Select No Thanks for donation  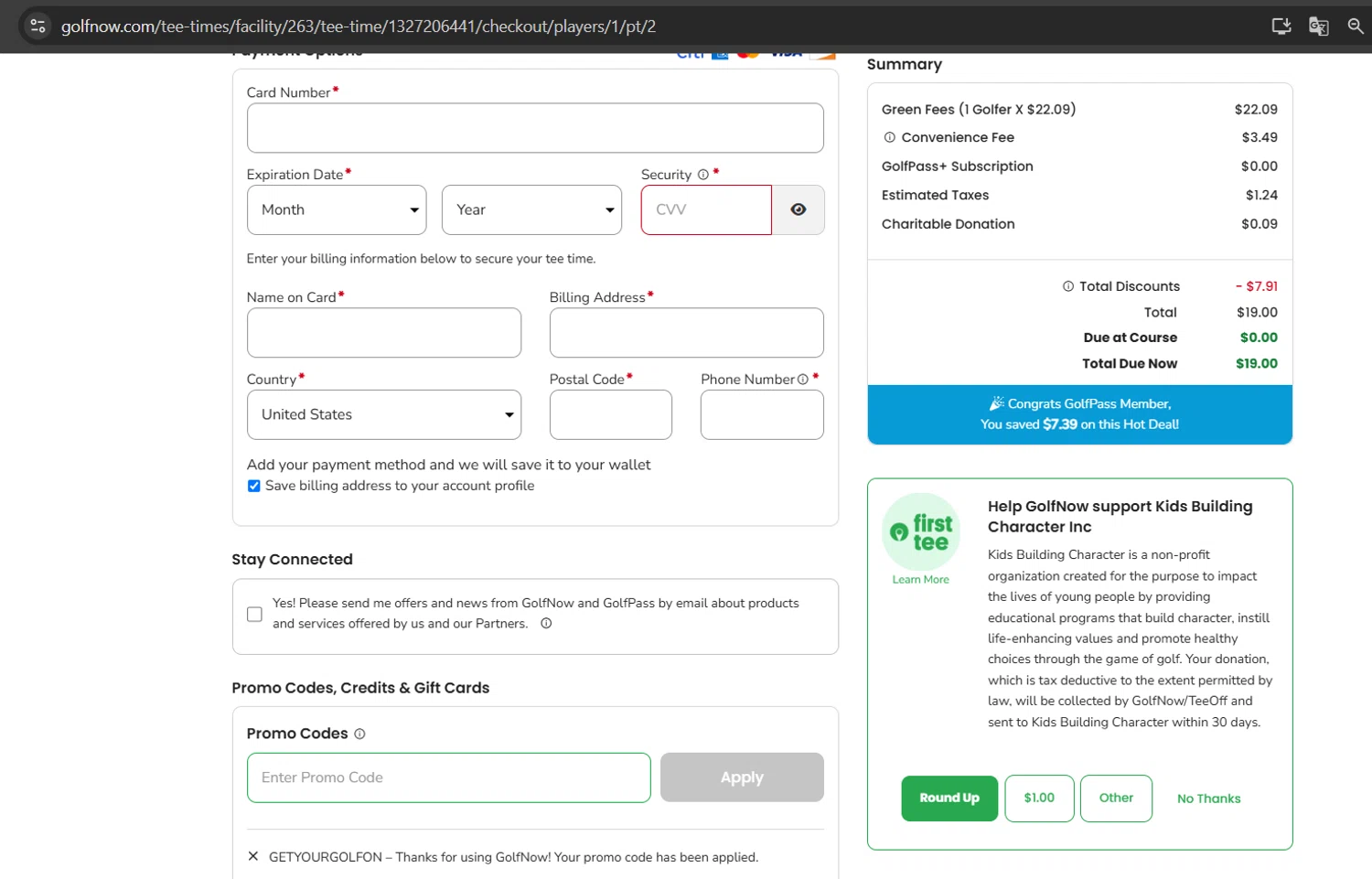coord(1208,799)
